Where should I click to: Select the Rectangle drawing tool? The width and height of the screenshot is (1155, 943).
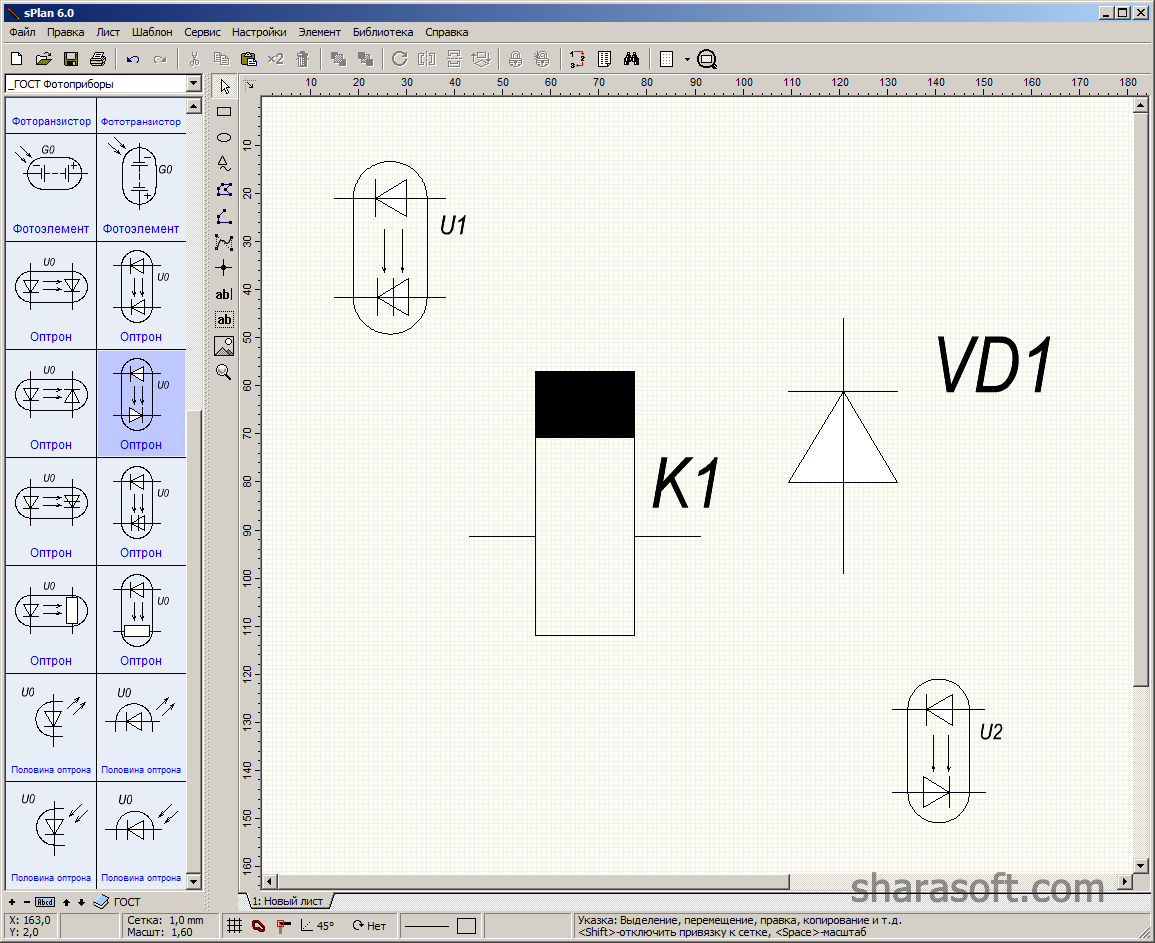[x=224, y=112]
